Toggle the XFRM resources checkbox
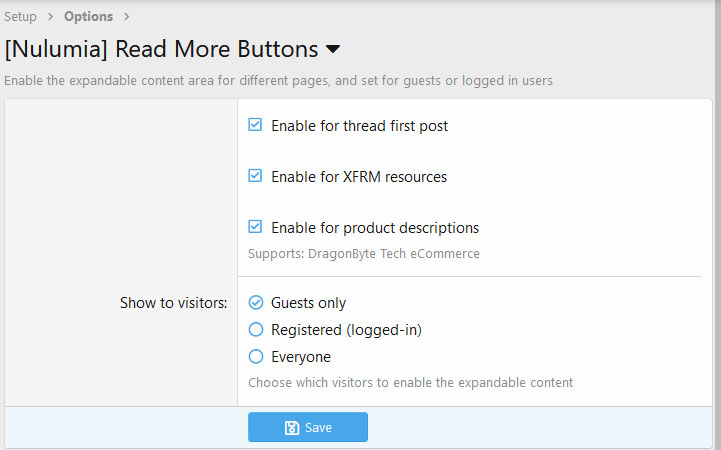721x450 pixels. click(x=255, y=176)
